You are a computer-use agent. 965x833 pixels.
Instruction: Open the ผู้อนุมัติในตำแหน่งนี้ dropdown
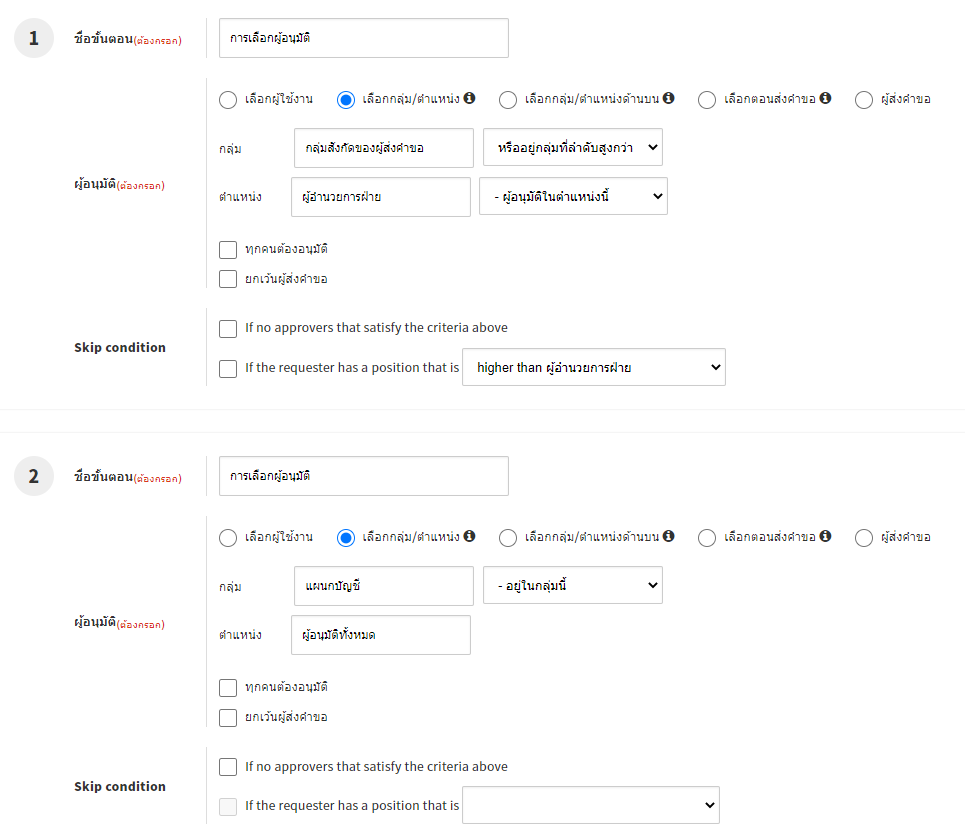click(x=573, y=196)
